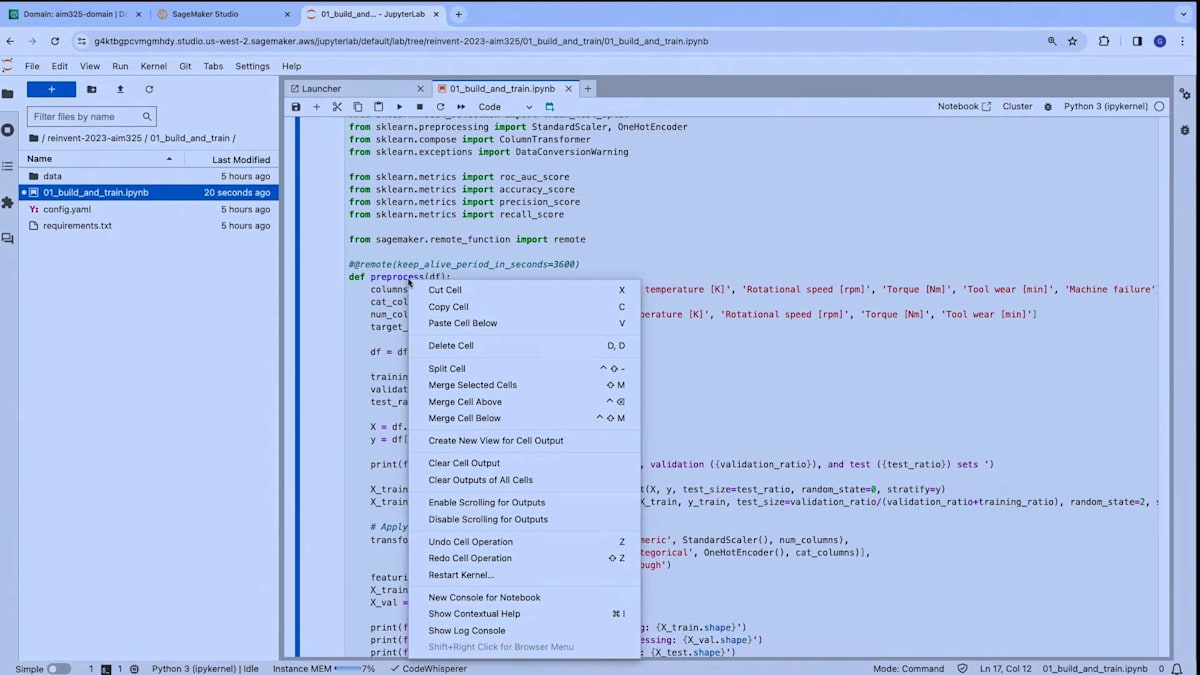Close the Launcher tab

[x=421, y=89]
